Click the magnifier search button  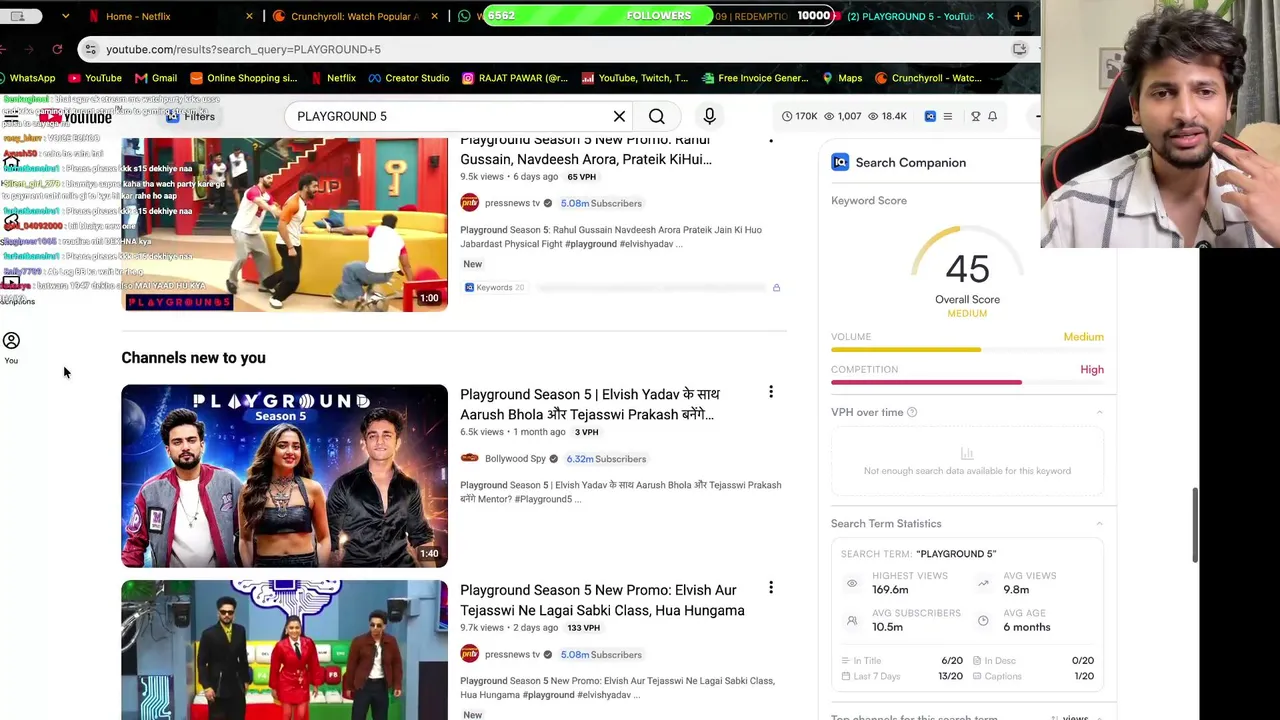[x=656, y=116]
